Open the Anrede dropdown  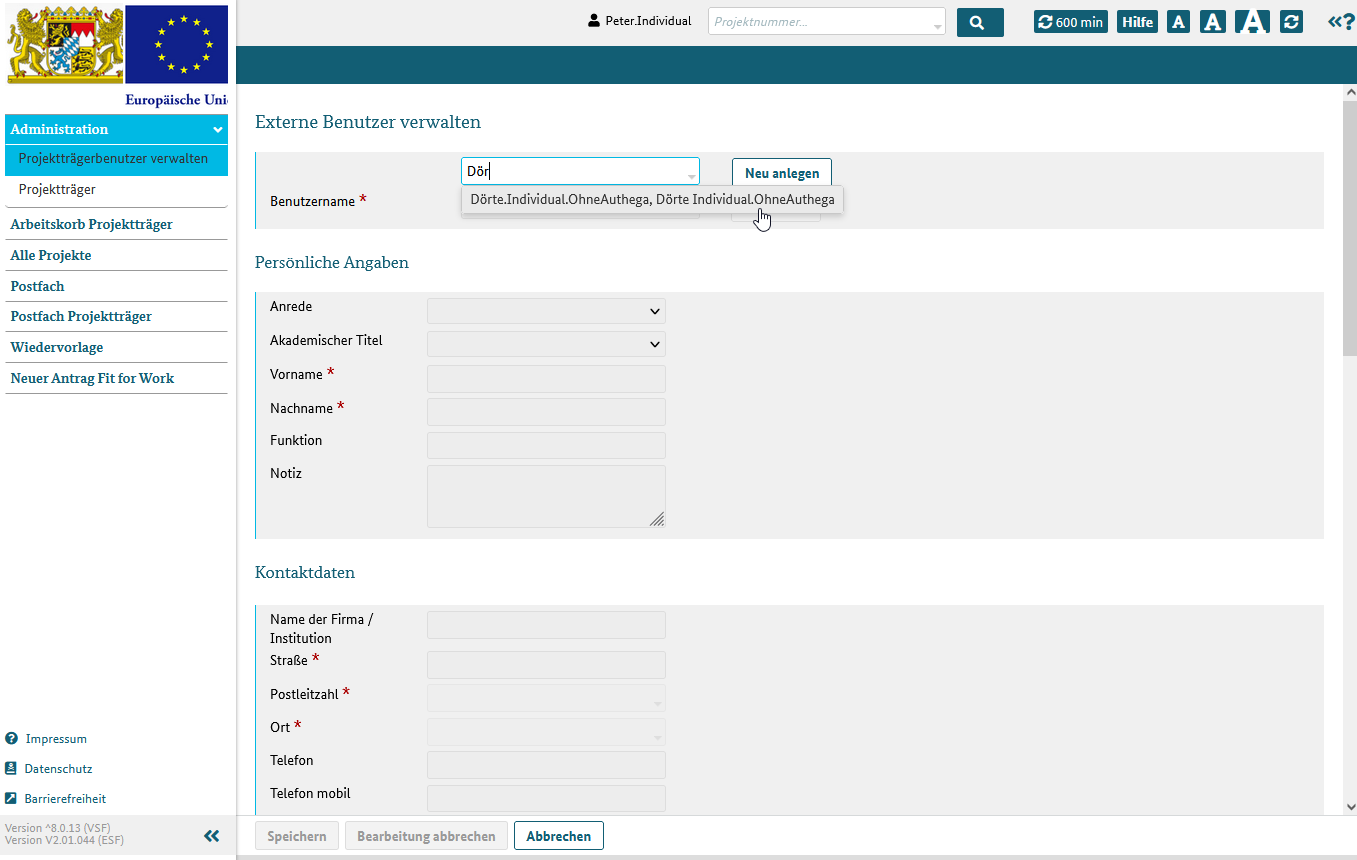point(546,311)
